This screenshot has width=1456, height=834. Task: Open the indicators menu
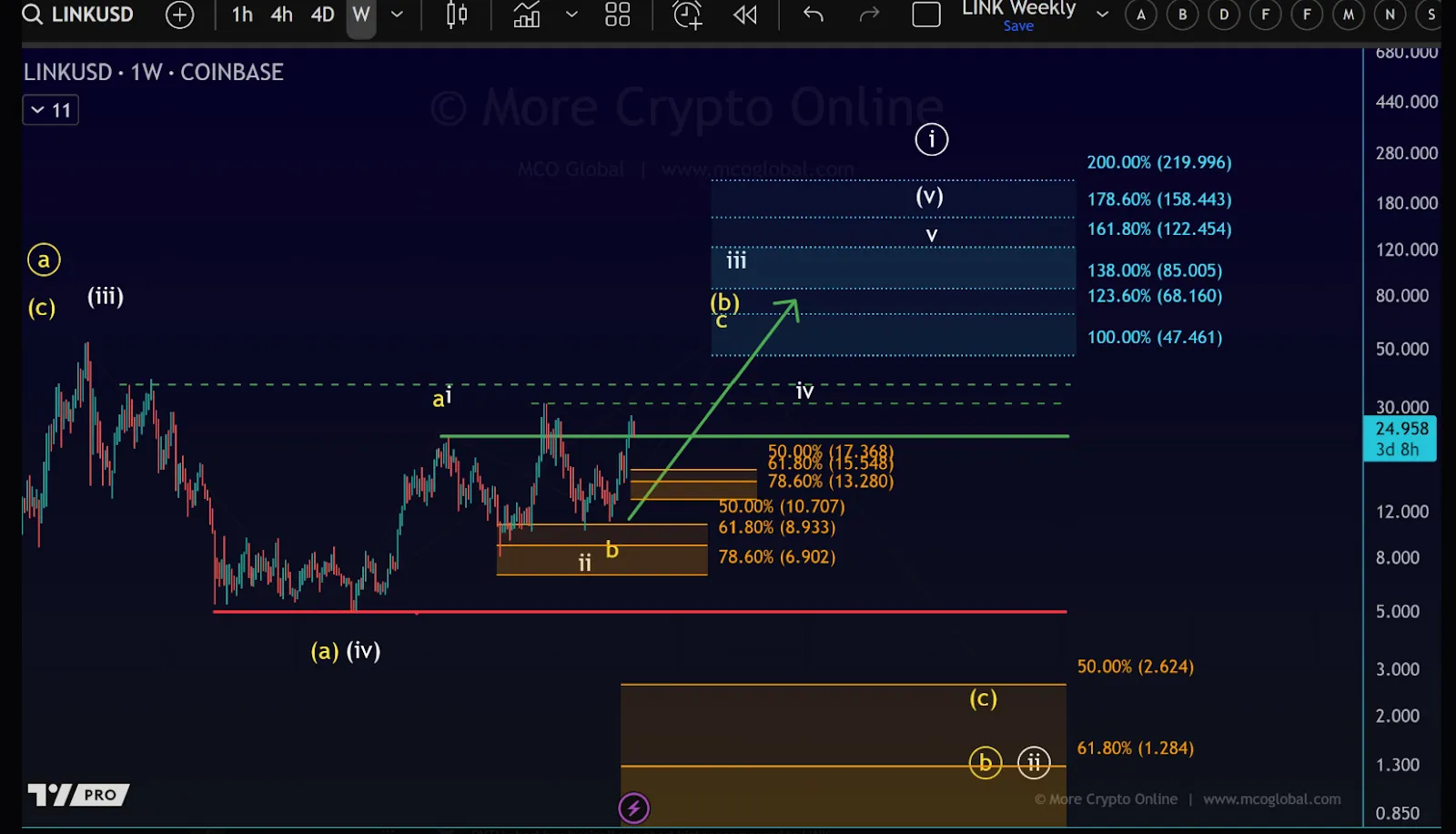tap(527, 15)
